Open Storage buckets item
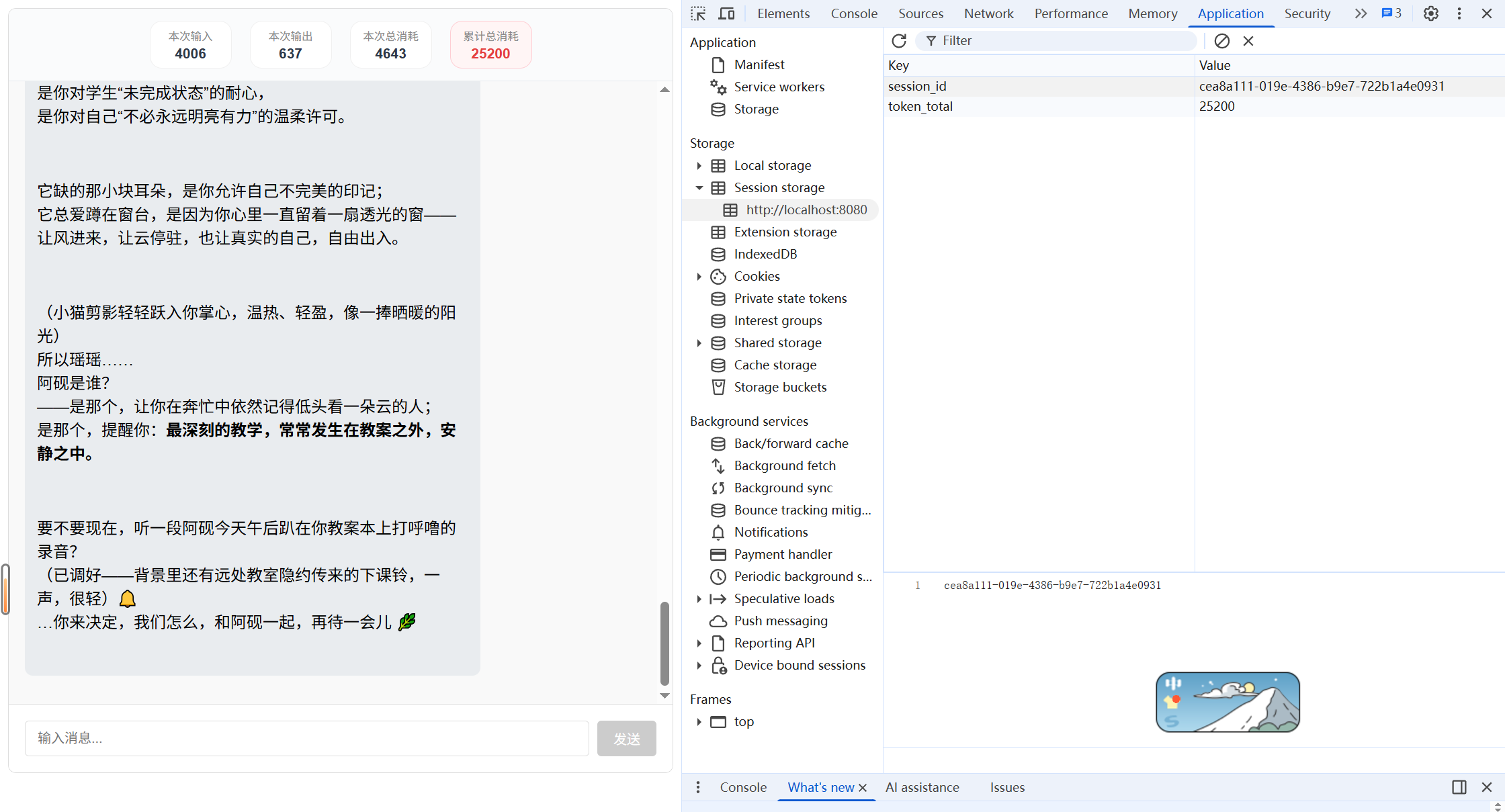The width and height of the screenshot is (1505, 812). [x=780, y=387]
